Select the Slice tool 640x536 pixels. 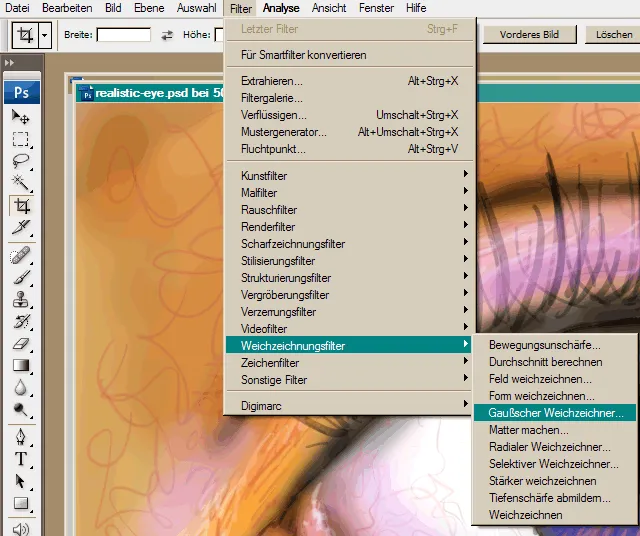tap(20, 227)
